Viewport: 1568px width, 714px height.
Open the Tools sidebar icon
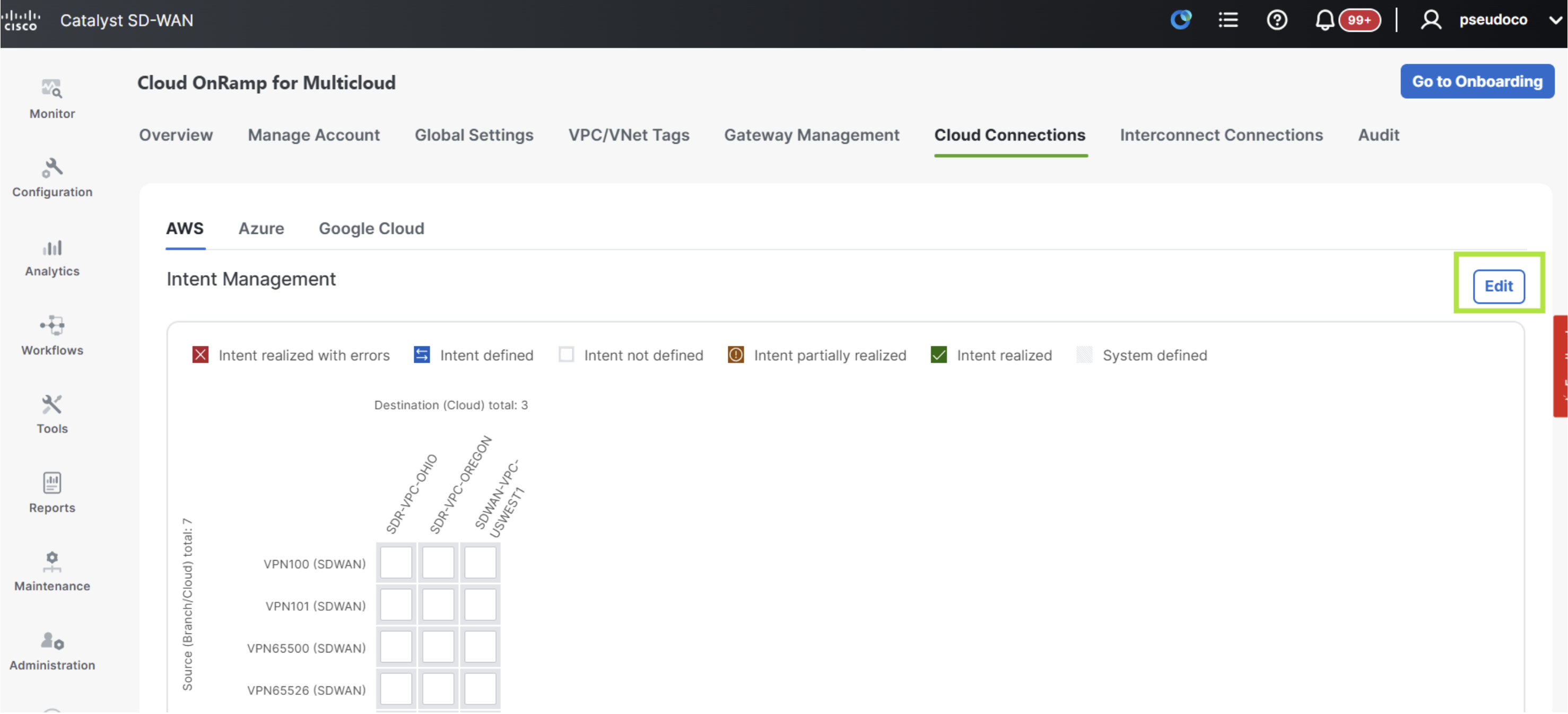click(x=52, y=404)
